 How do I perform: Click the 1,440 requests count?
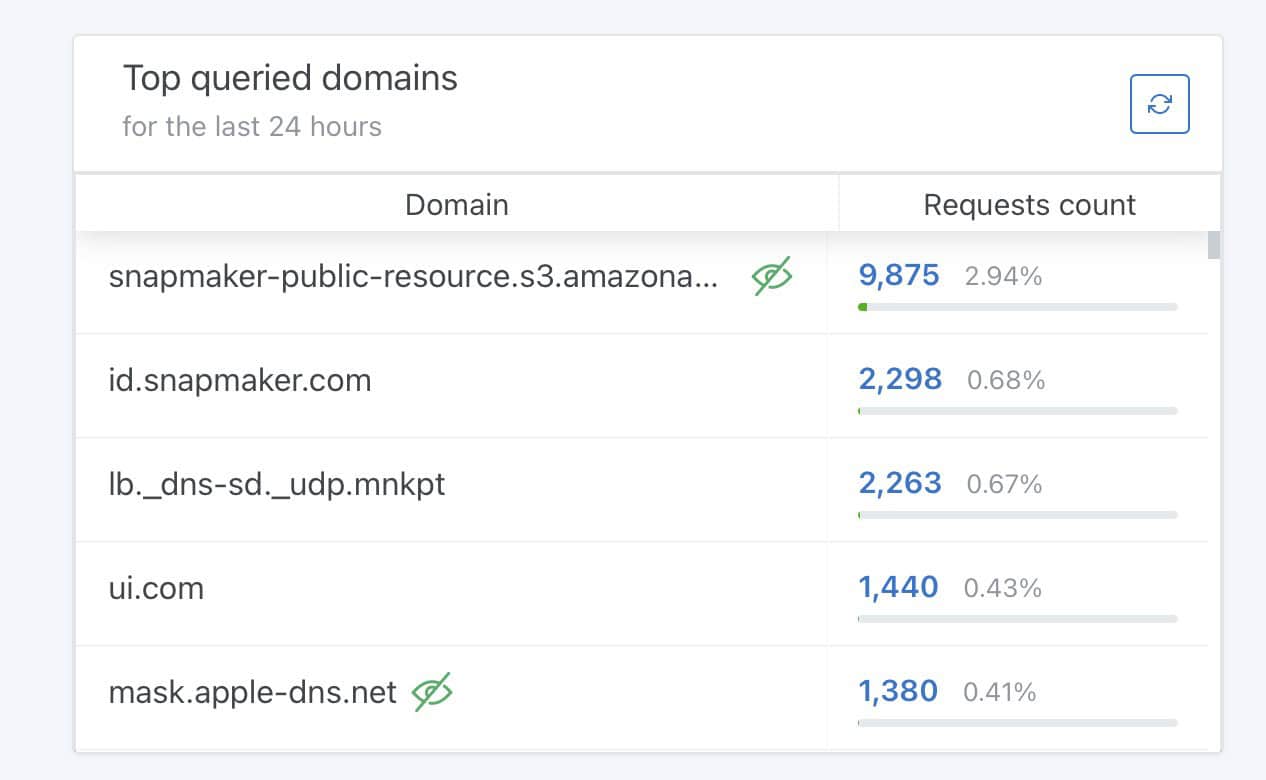click(x=898, y=588)
